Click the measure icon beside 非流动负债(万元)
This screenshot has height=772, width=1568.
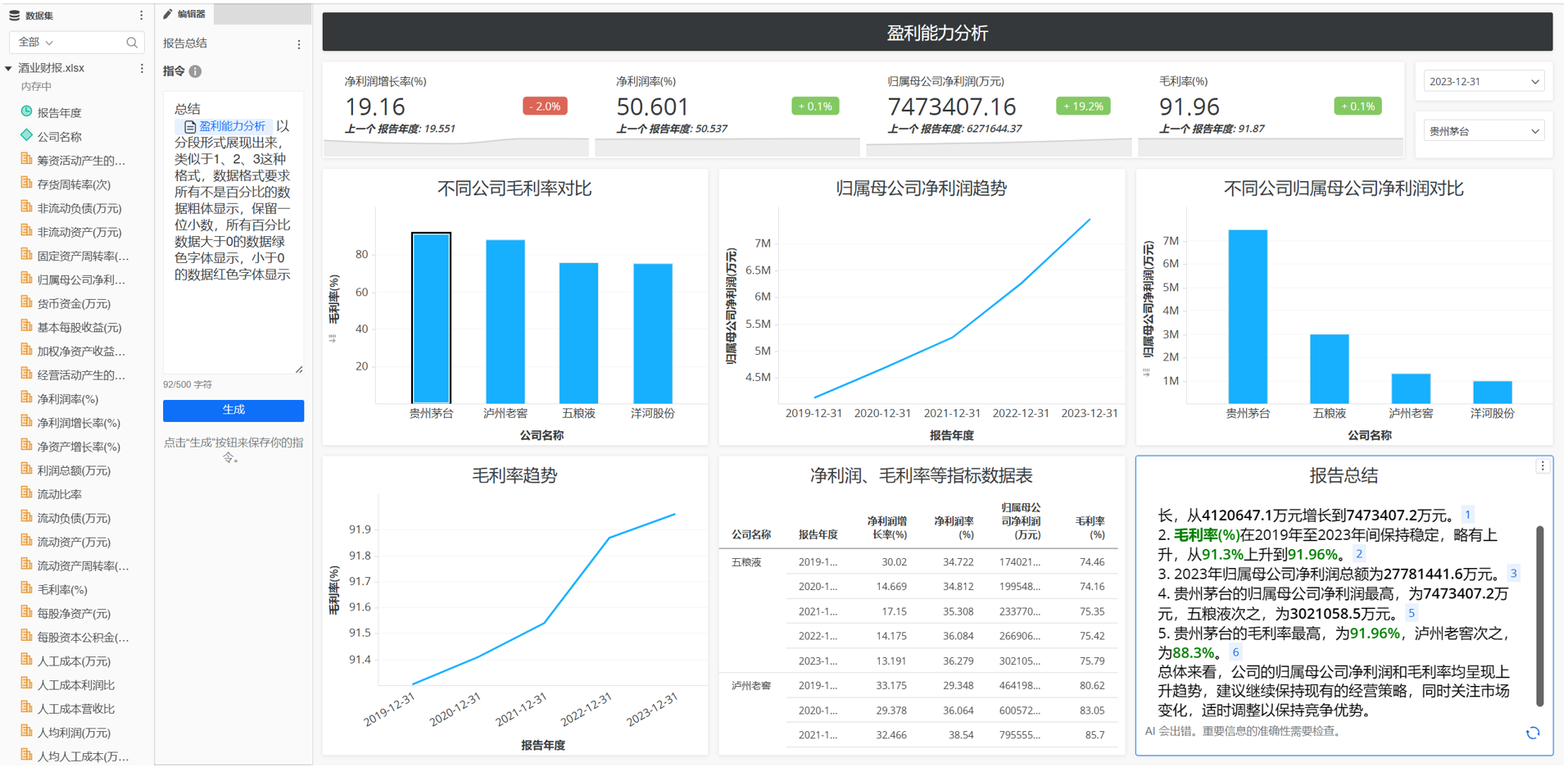[26, 207]
